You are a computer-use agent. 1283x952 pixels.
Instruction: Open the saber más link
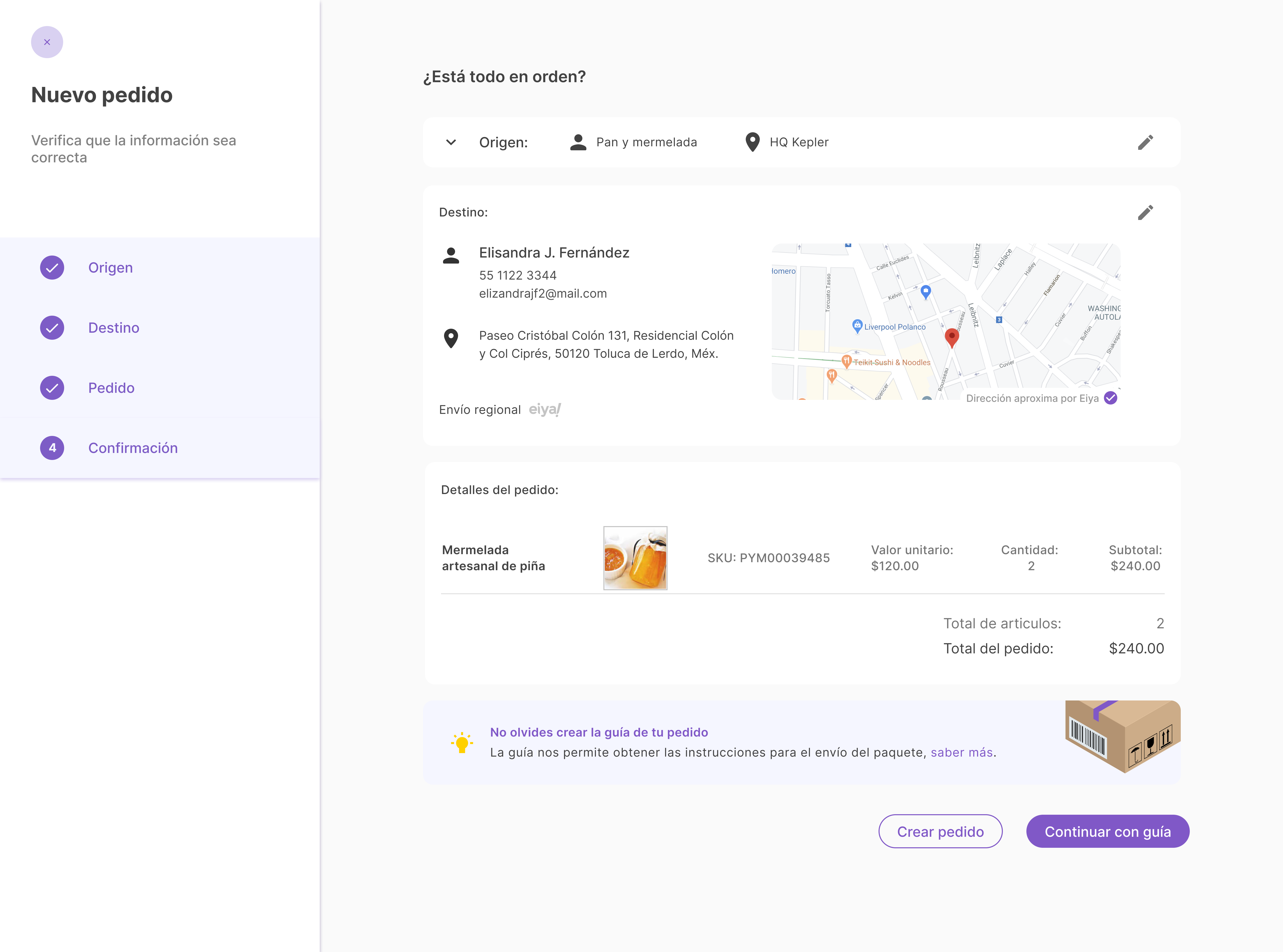click(x=961, y=753)
